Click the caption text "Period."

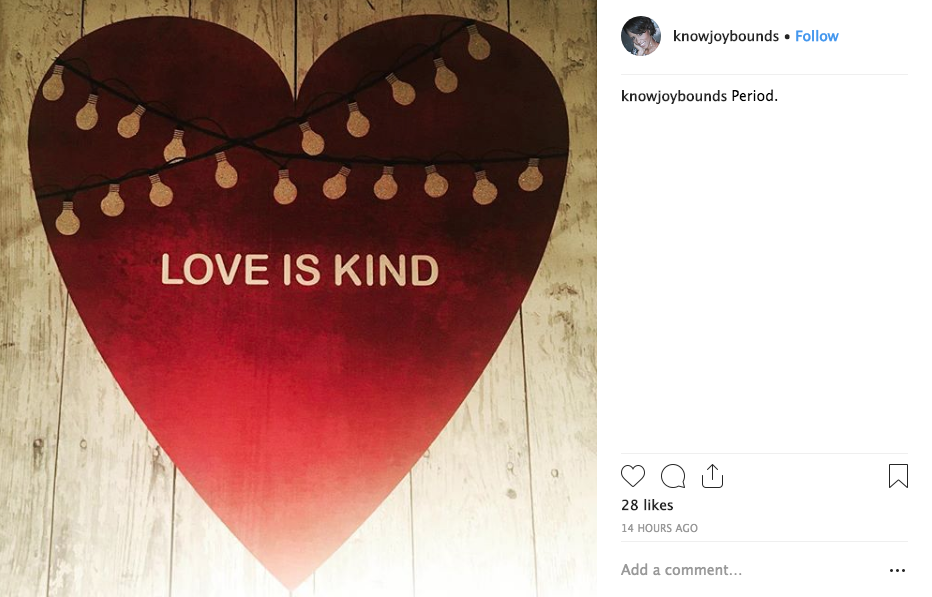755,97
